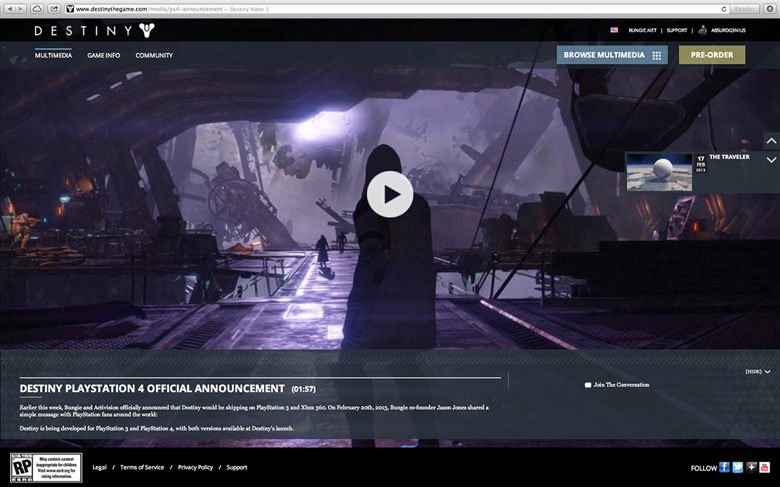Select The Traveler video thumbnail
Screen dimensions: 780x487
click(x=660, y=172)
